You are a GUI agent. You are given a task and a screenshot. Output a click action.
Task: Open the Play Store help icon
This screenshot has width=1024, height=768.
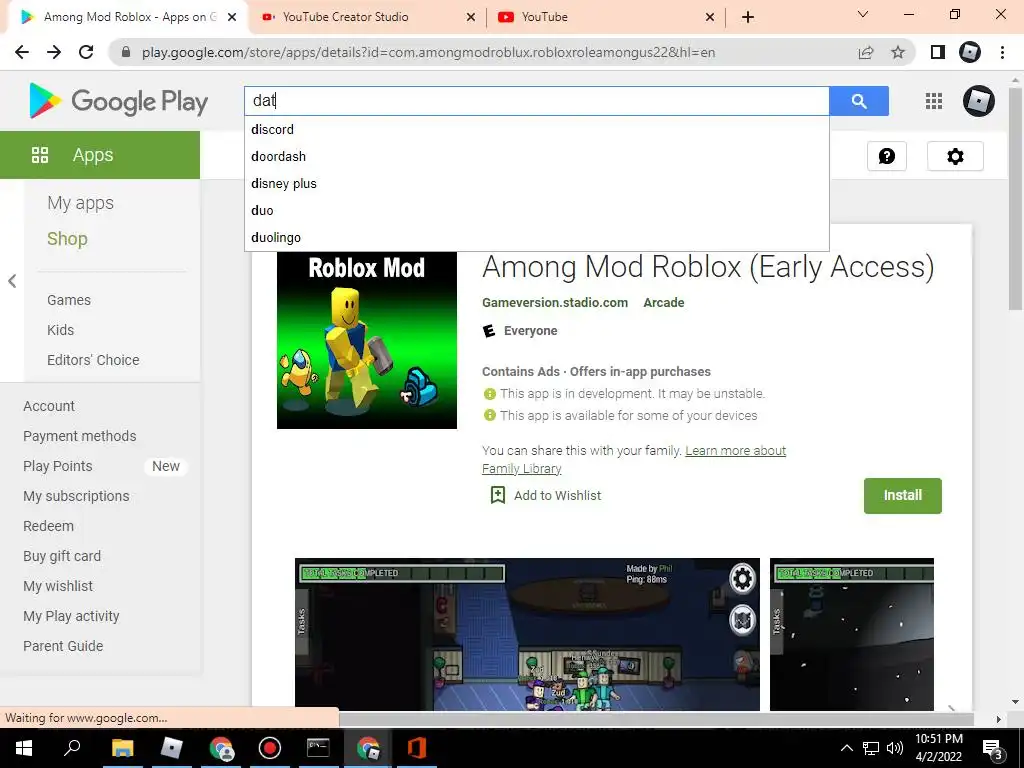pyautogui.click(x=887, y=156)
